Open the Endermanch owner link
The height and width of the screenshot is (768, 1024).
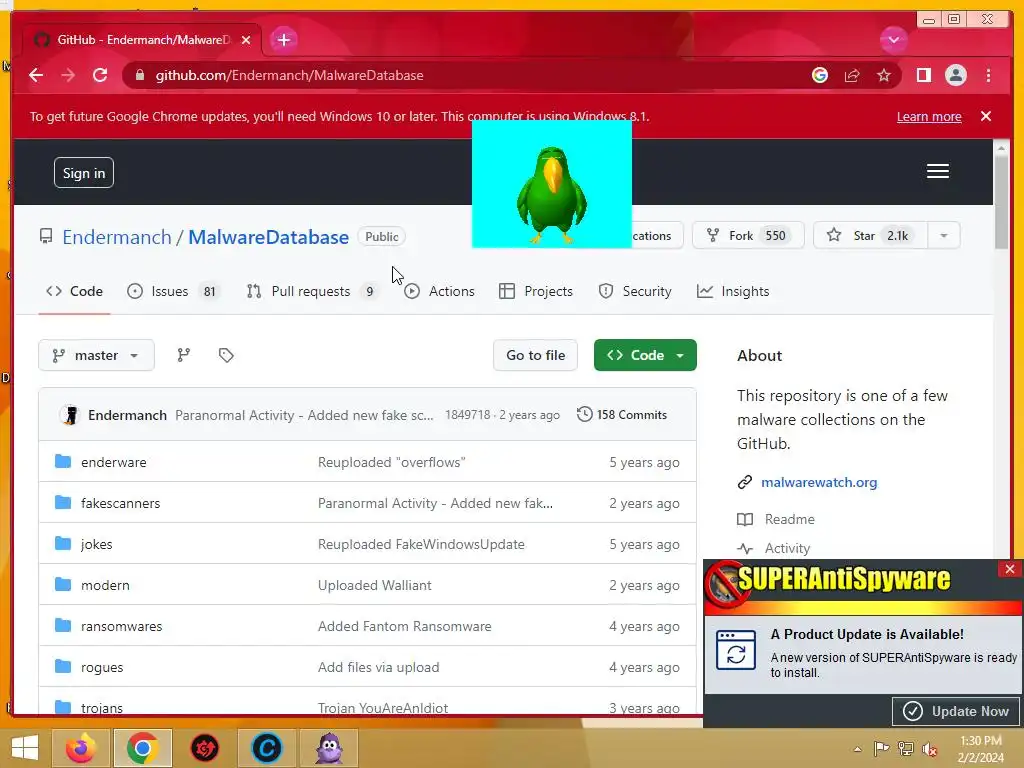(x=116, y=237)
